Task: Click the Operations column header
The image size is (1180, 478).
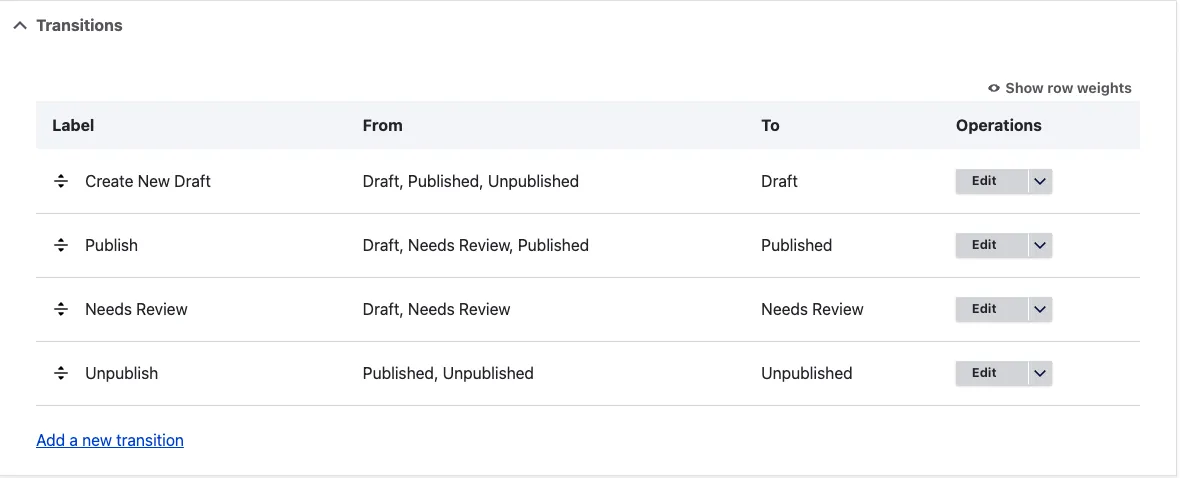Action: 999,126
